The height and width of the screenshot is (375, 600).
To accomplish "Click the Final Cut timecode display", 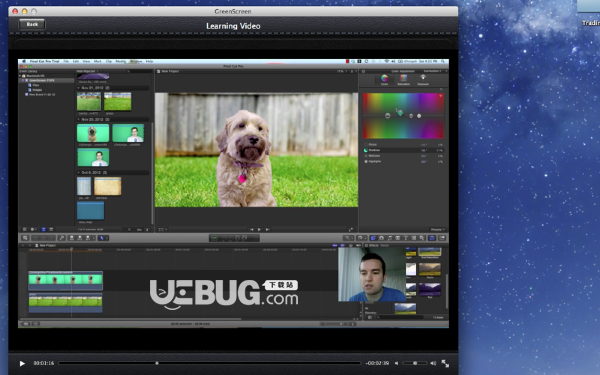I will click(234, 238).
